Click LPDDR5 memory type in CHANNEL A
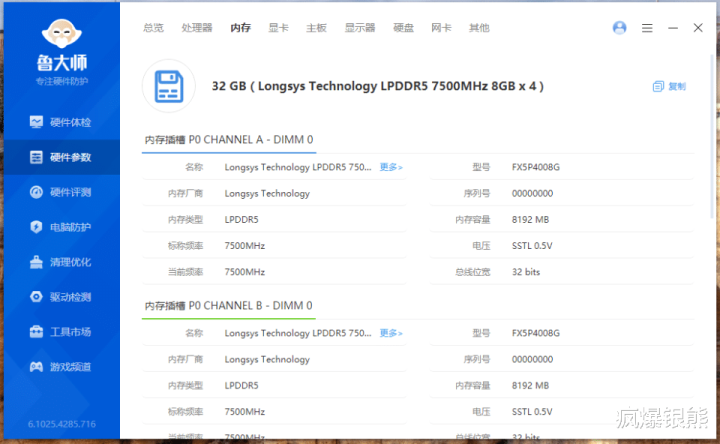Viewport: 720px width, 444px height. click(x=242, y=219)
